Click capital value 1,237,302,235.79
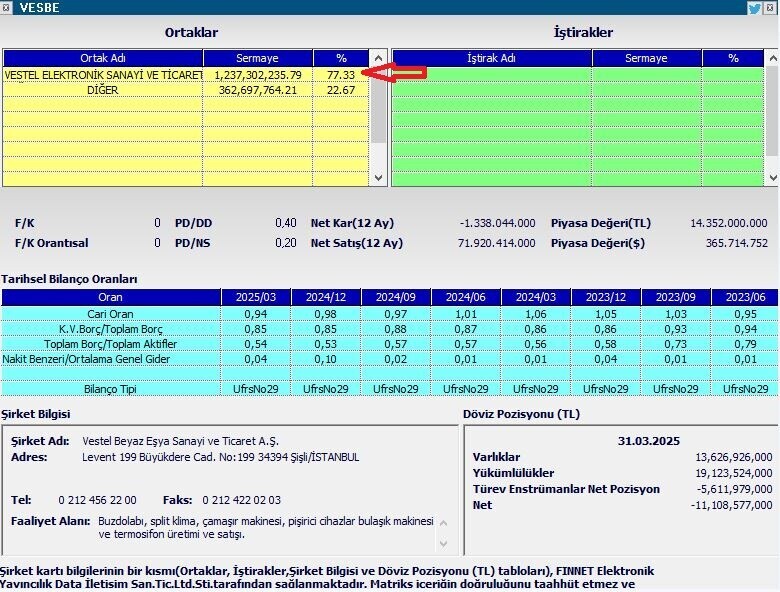Screen dimensions: 780x592 coord(258,75)
